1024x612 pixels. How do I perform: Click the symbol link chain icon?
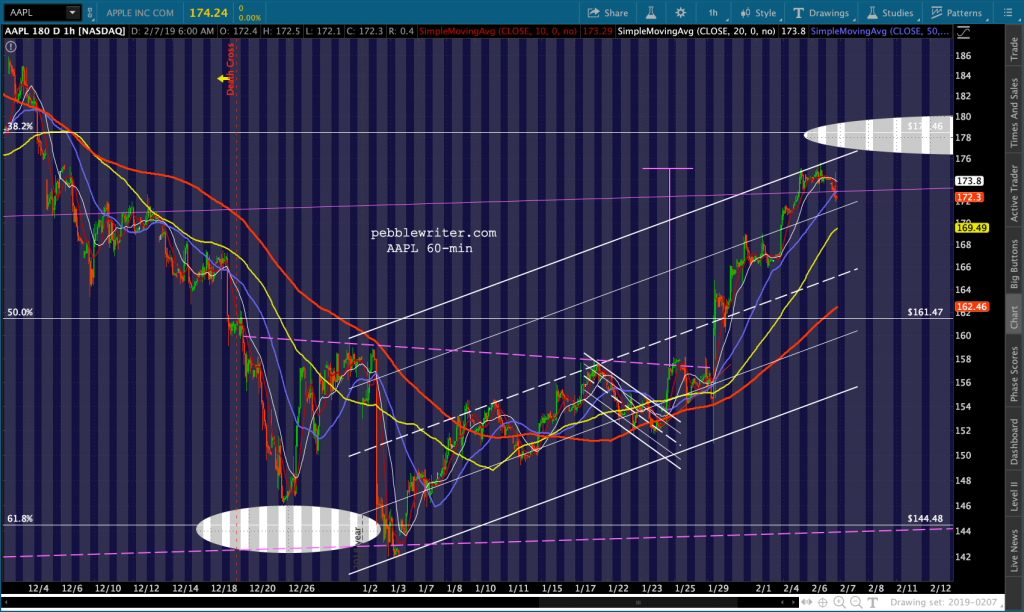pos(90,12)
